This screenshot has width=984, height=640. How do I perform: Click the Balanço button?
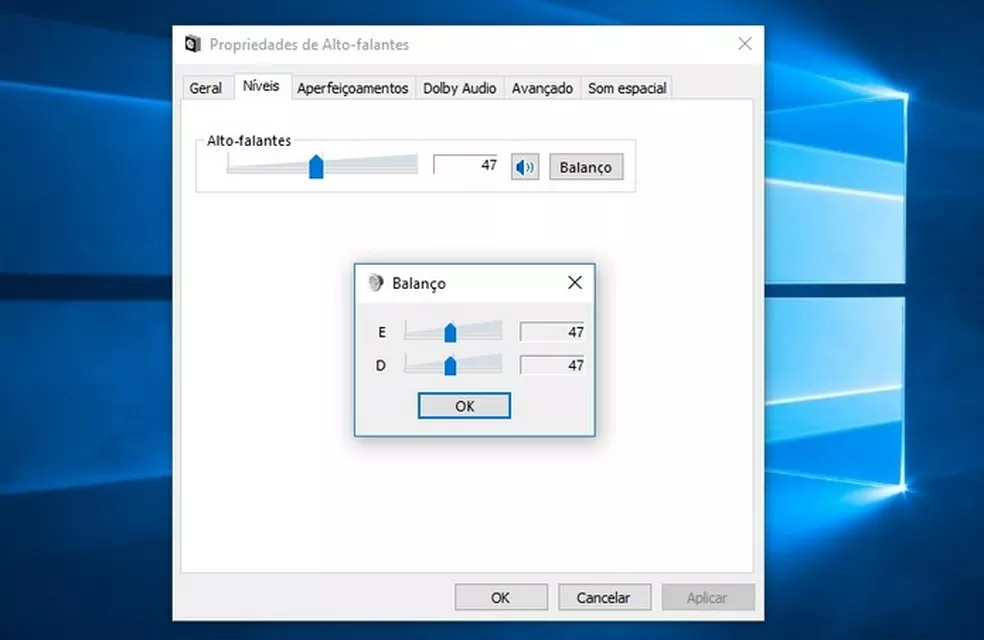point(586,167)
